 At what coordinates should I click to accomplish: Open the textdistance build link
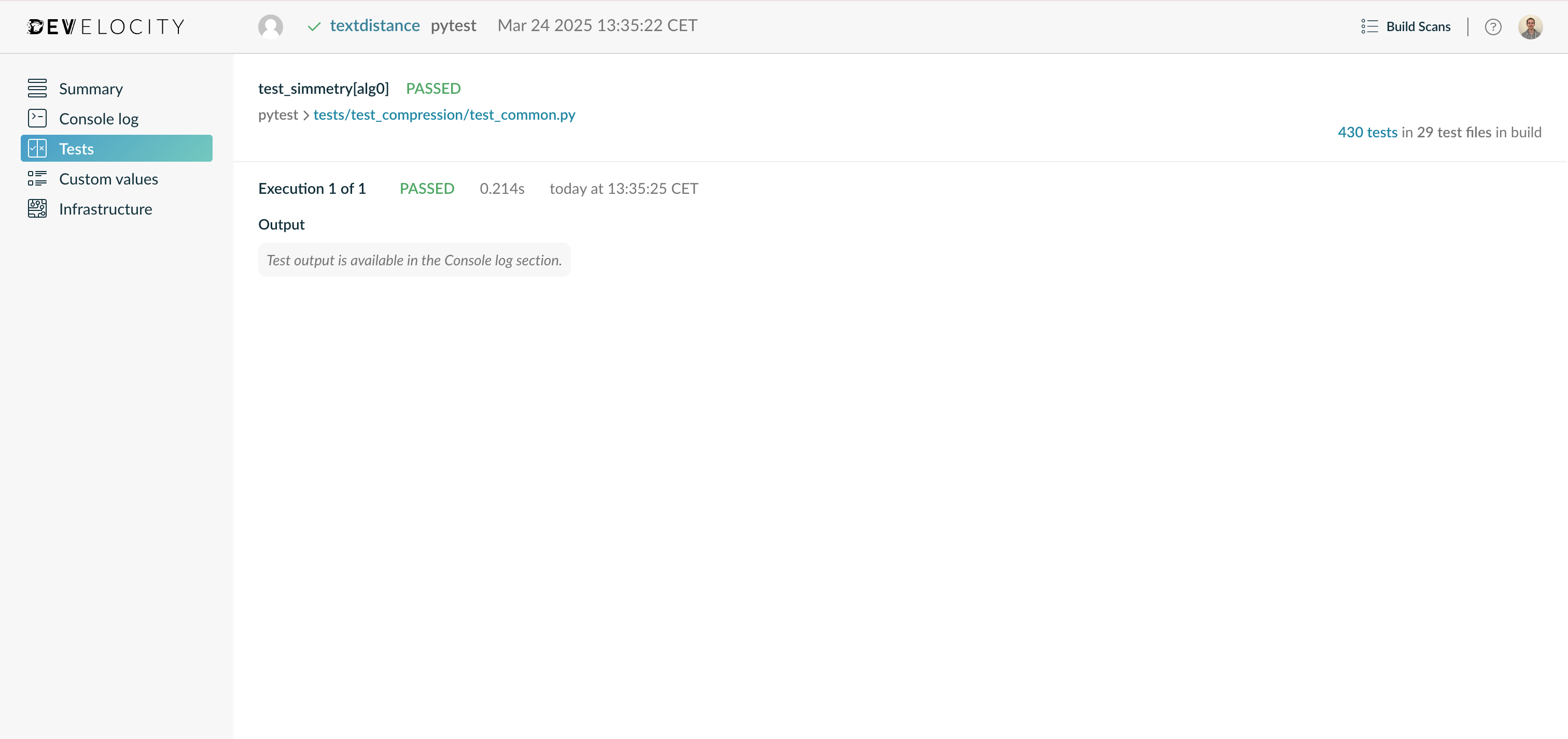point(374,25)
